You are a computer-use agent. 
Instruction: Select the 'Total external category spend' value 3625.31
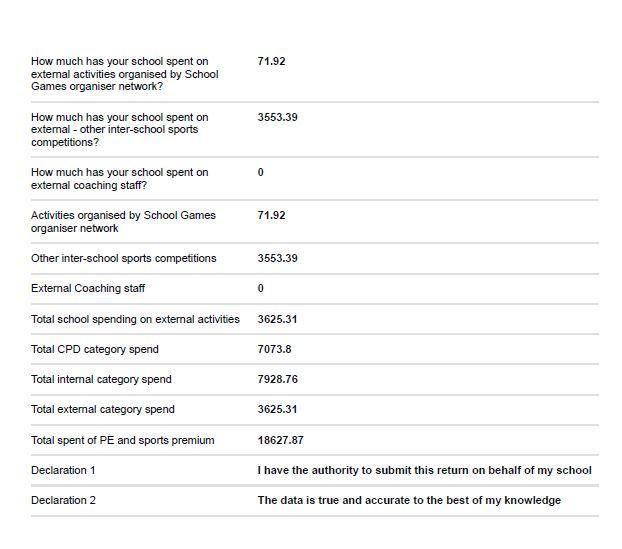(x=277, y=409)
